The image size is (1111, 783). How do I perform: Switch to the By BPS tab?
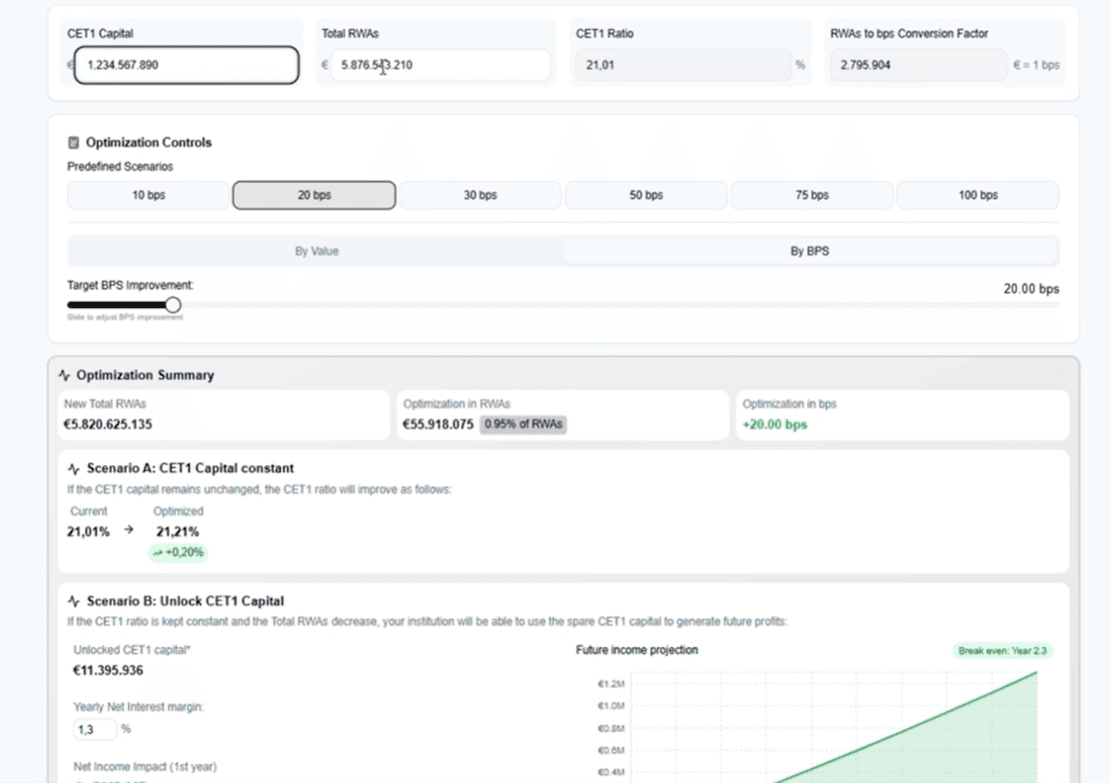[809, 252]
